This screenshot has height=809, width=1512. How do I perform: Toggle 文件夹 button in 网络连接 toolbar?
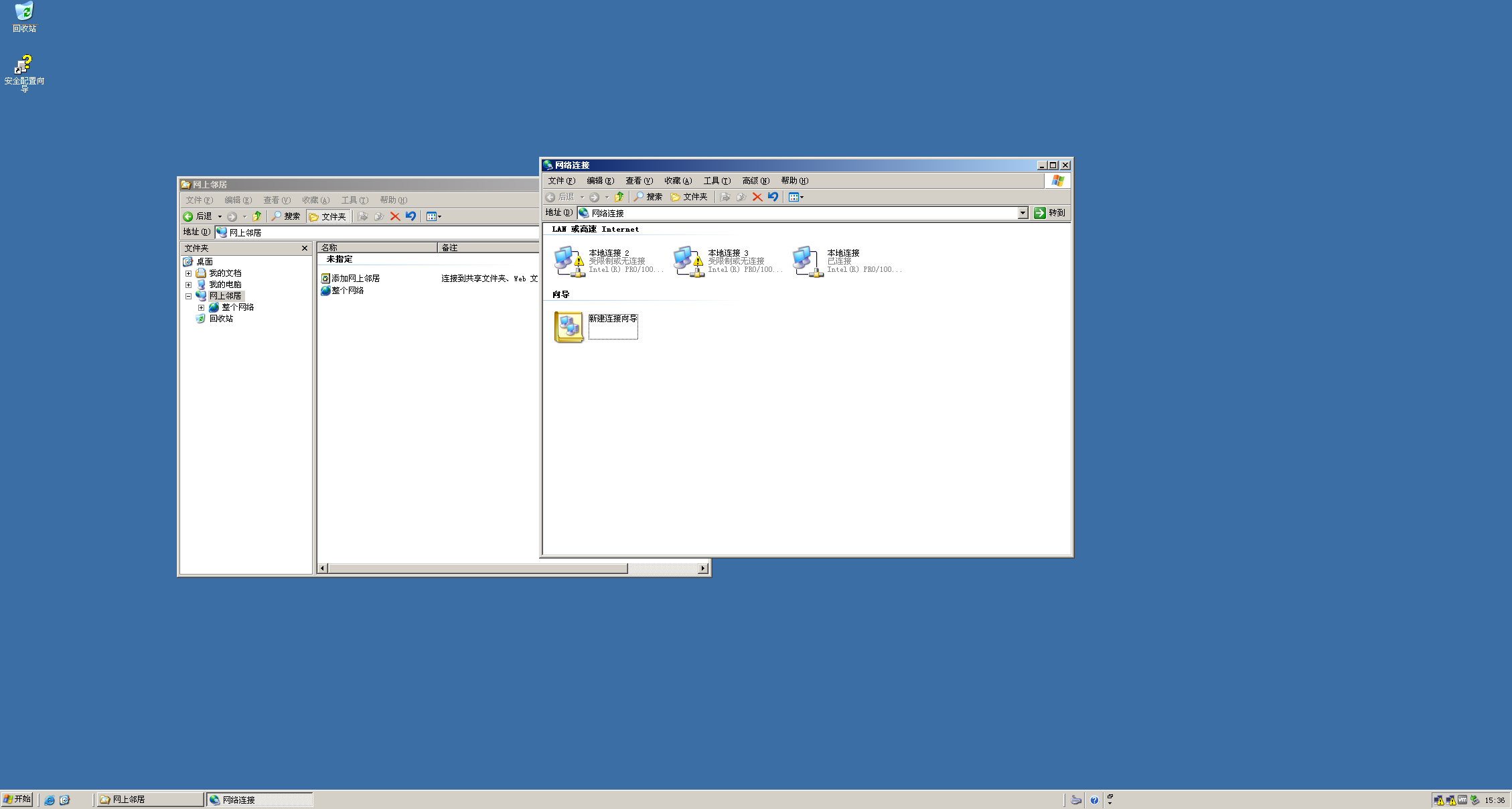(x=689, y=197)
